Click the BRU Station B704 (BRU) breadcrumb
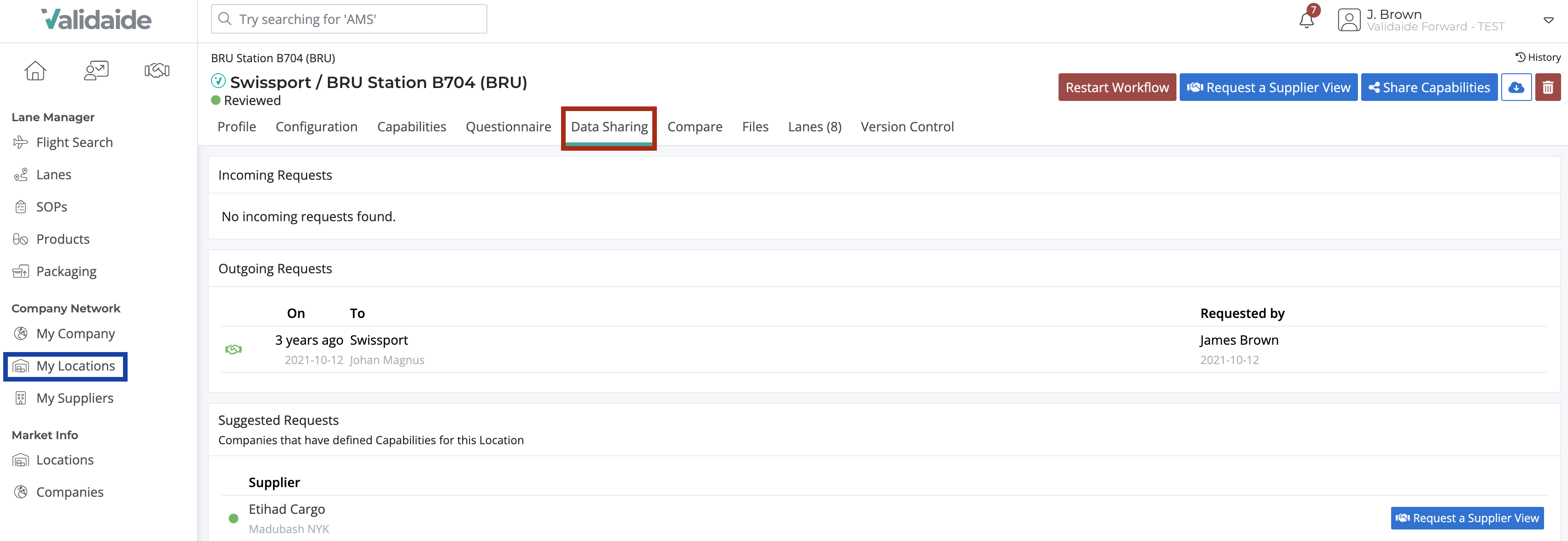Screen dimensions: 1568x541 [x=273, y=58]
